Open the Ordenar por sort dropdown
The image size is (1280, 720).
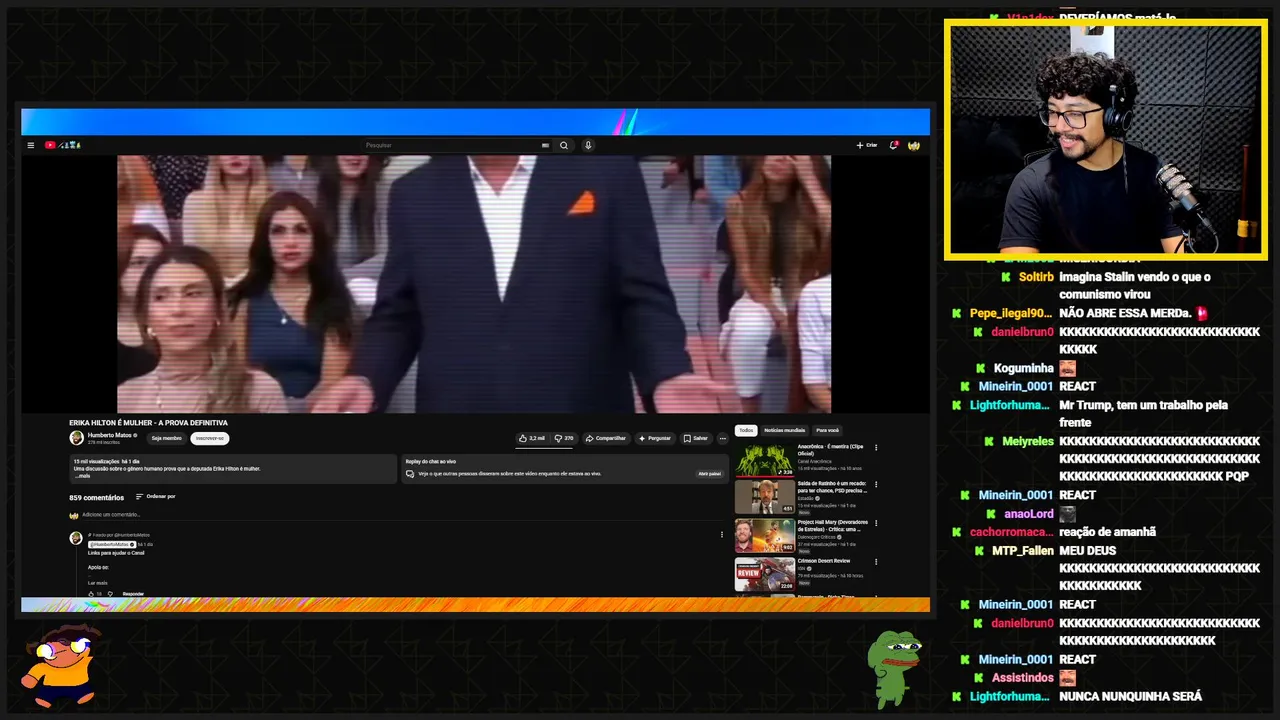tap(155, 496)
